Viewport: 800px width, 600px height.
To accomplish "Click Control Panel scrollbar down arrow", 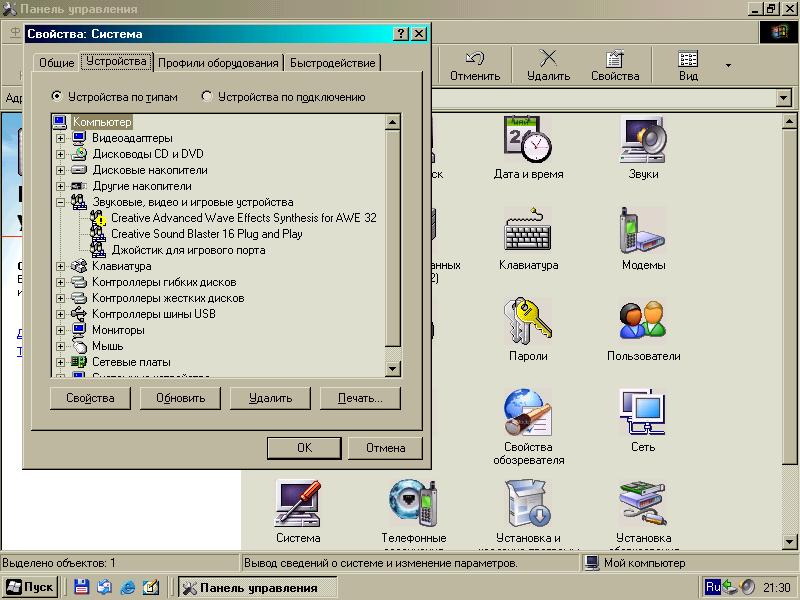I will (x=789, y=542).
